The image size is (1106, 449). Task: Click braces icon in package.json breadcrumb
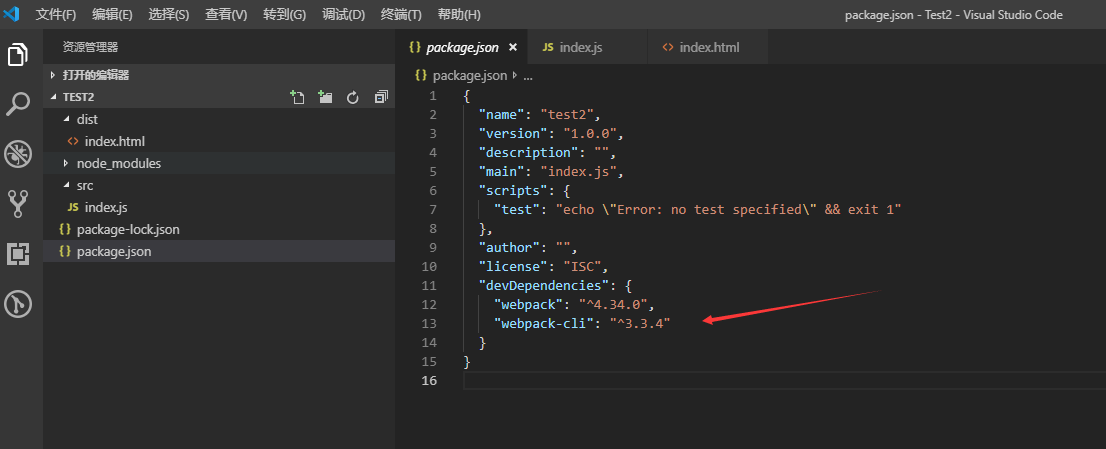pyautogui.click(x=421, y=75)
